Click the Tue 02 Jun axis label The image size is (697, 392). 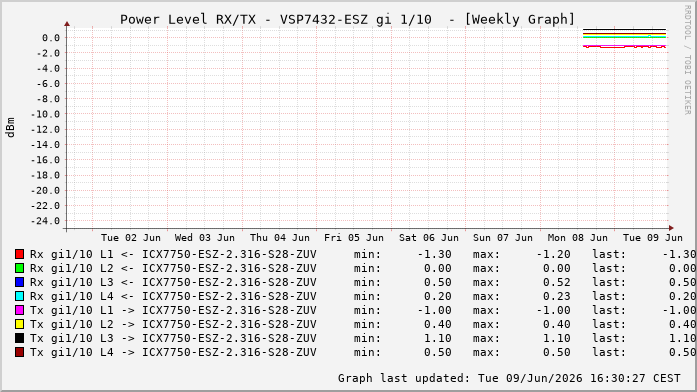click(x=131, y=238)
